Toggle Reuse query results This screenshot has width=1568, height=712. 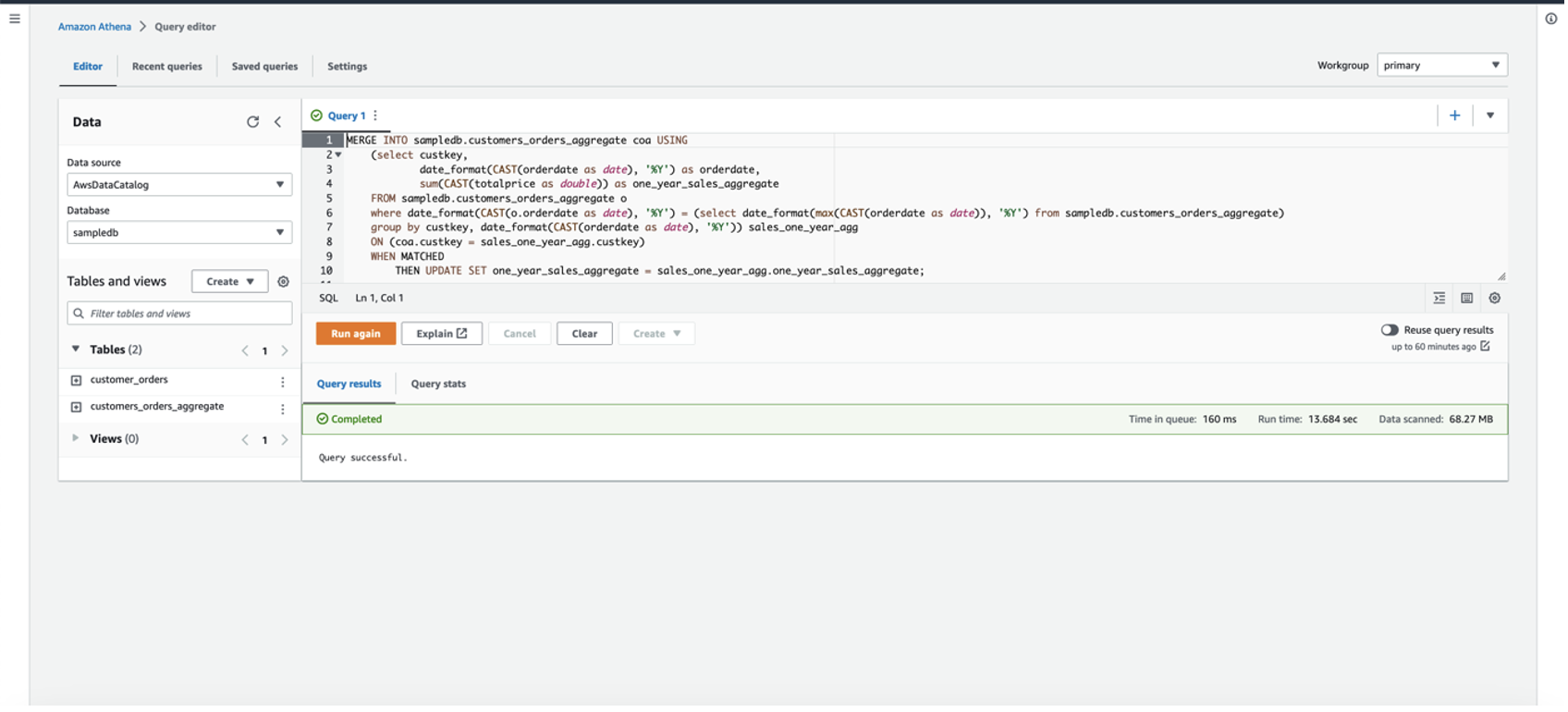[1390, 330]
